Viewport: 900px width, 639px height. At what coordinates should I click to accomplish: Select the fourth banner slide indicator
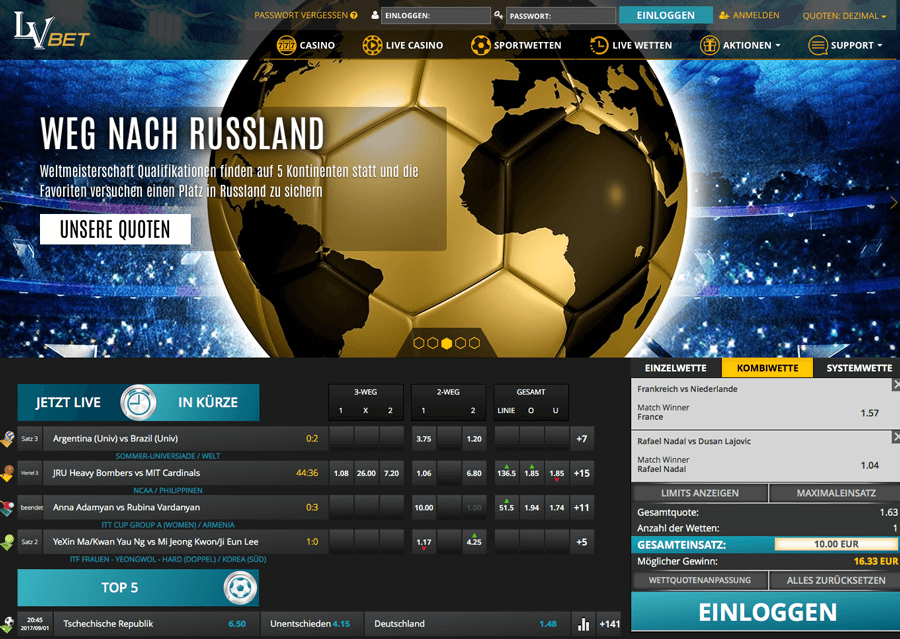[x=460, y=343]
